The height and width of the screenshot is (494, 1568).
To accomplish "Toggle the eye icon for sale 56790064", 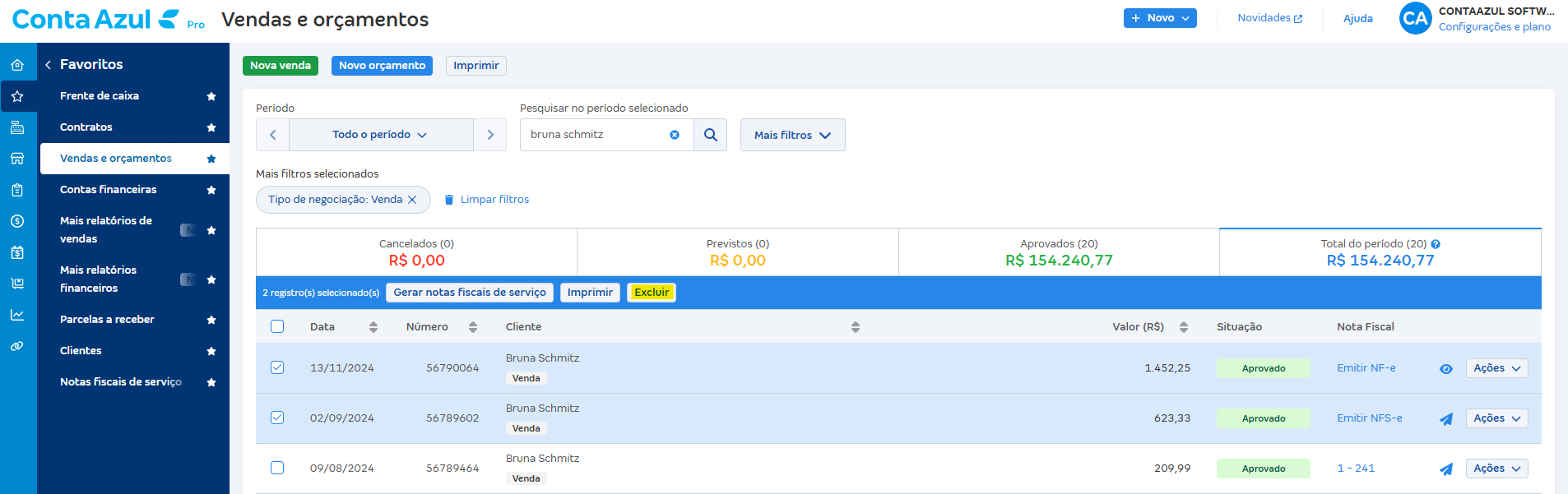I will tap(1445, 369).
